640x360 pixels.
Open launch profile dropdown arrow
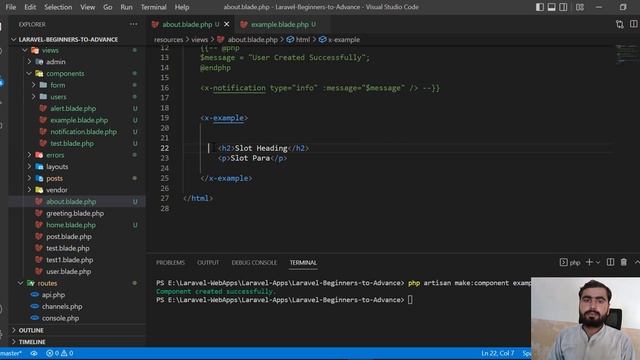598,262
